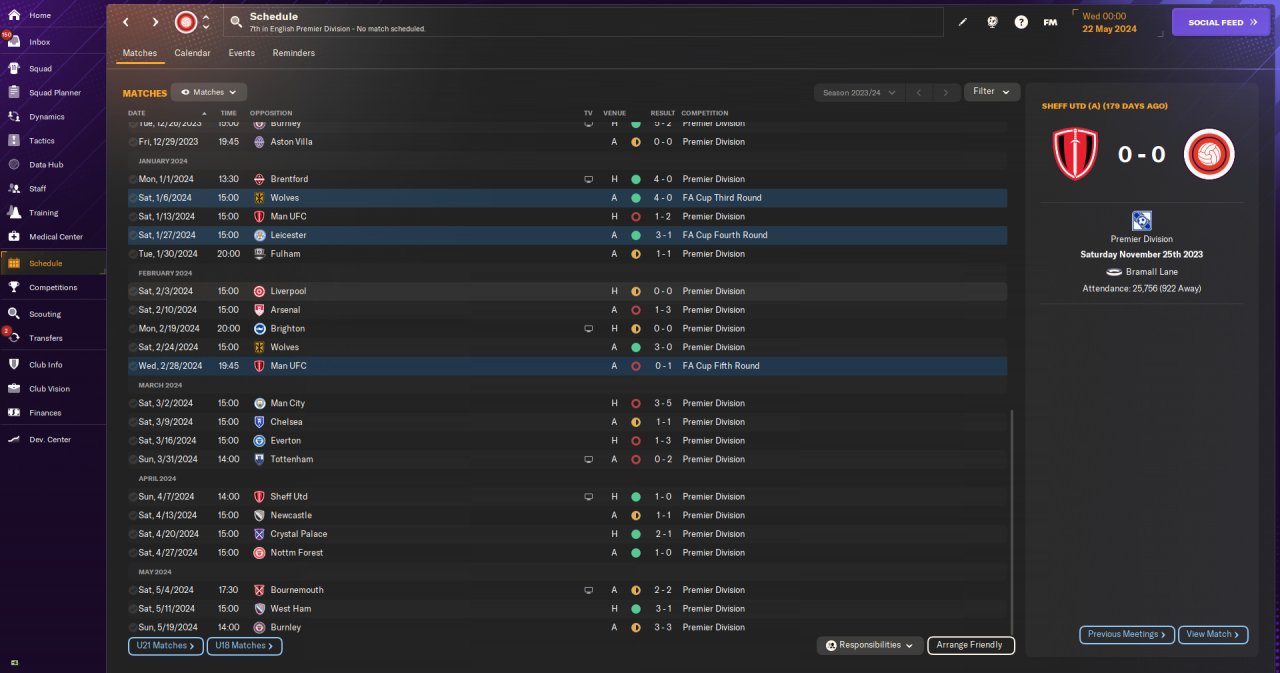
Task: Go to the Staff section
Action: click(x=38, y=189)
